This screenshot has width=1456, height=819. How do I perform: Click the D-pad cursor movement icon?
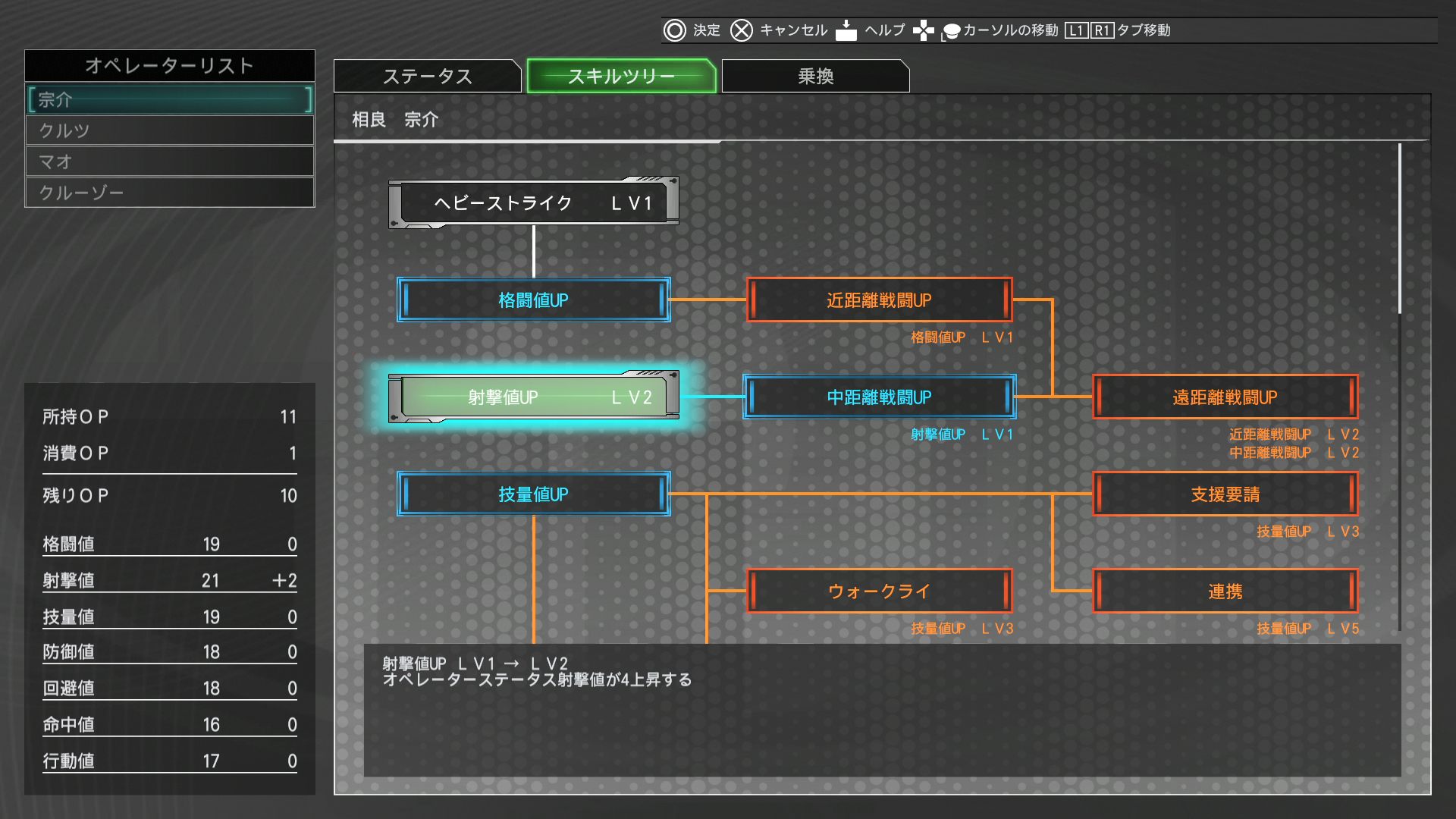(923, 30)
